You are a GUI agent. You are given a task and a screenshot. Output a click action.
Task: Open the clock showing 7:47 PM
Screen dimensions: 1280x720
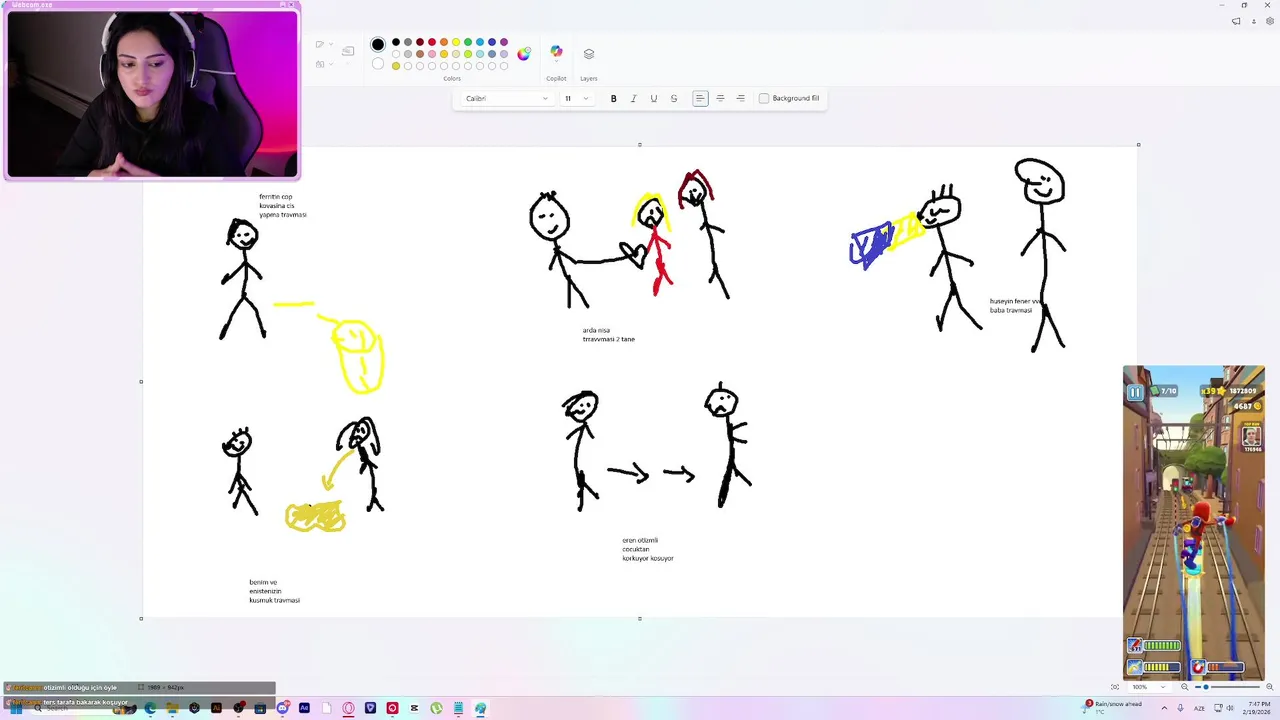[1257, 708]
